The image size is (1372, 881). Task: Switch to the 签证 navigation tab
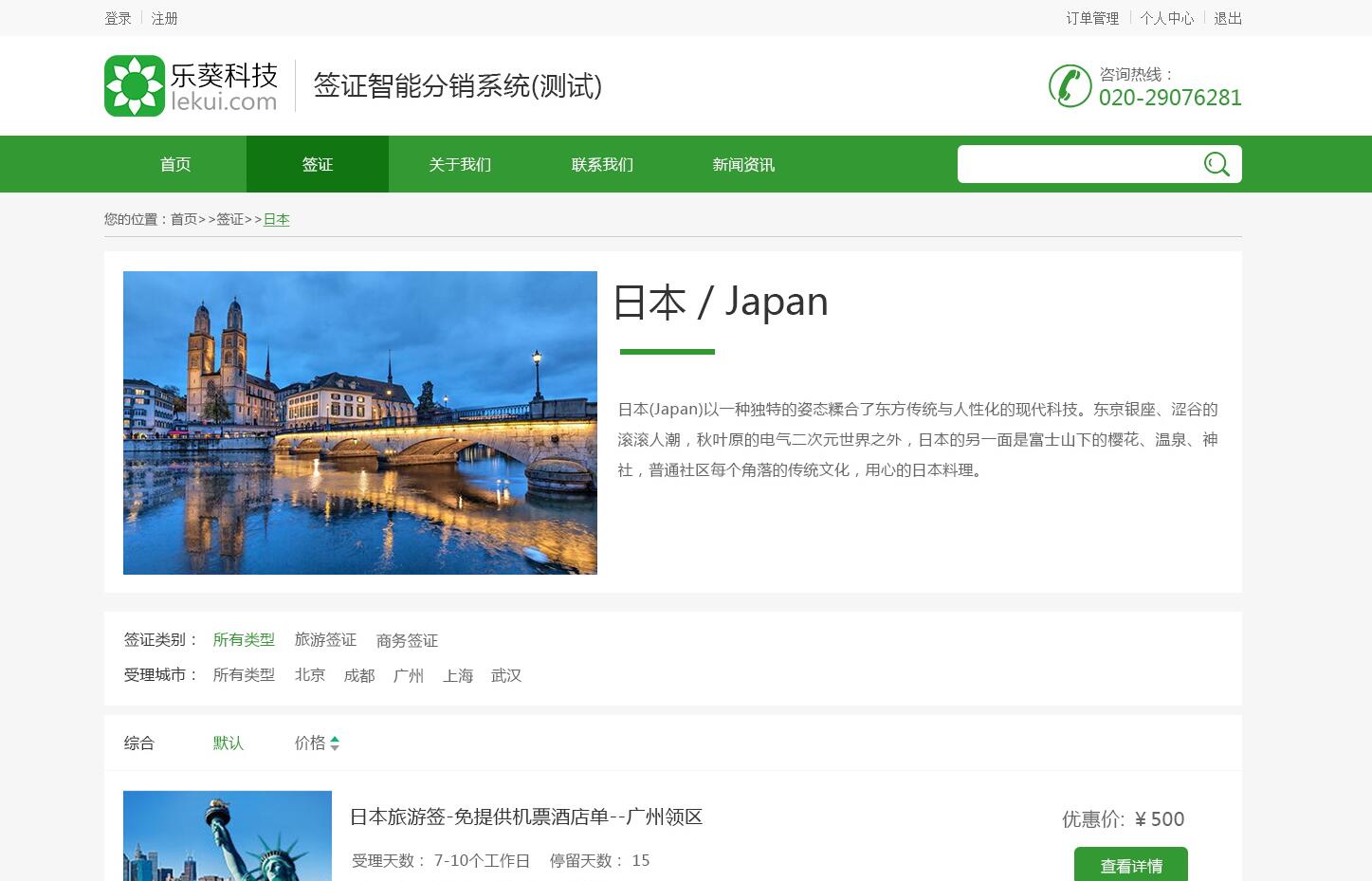(x=317, y=163)
